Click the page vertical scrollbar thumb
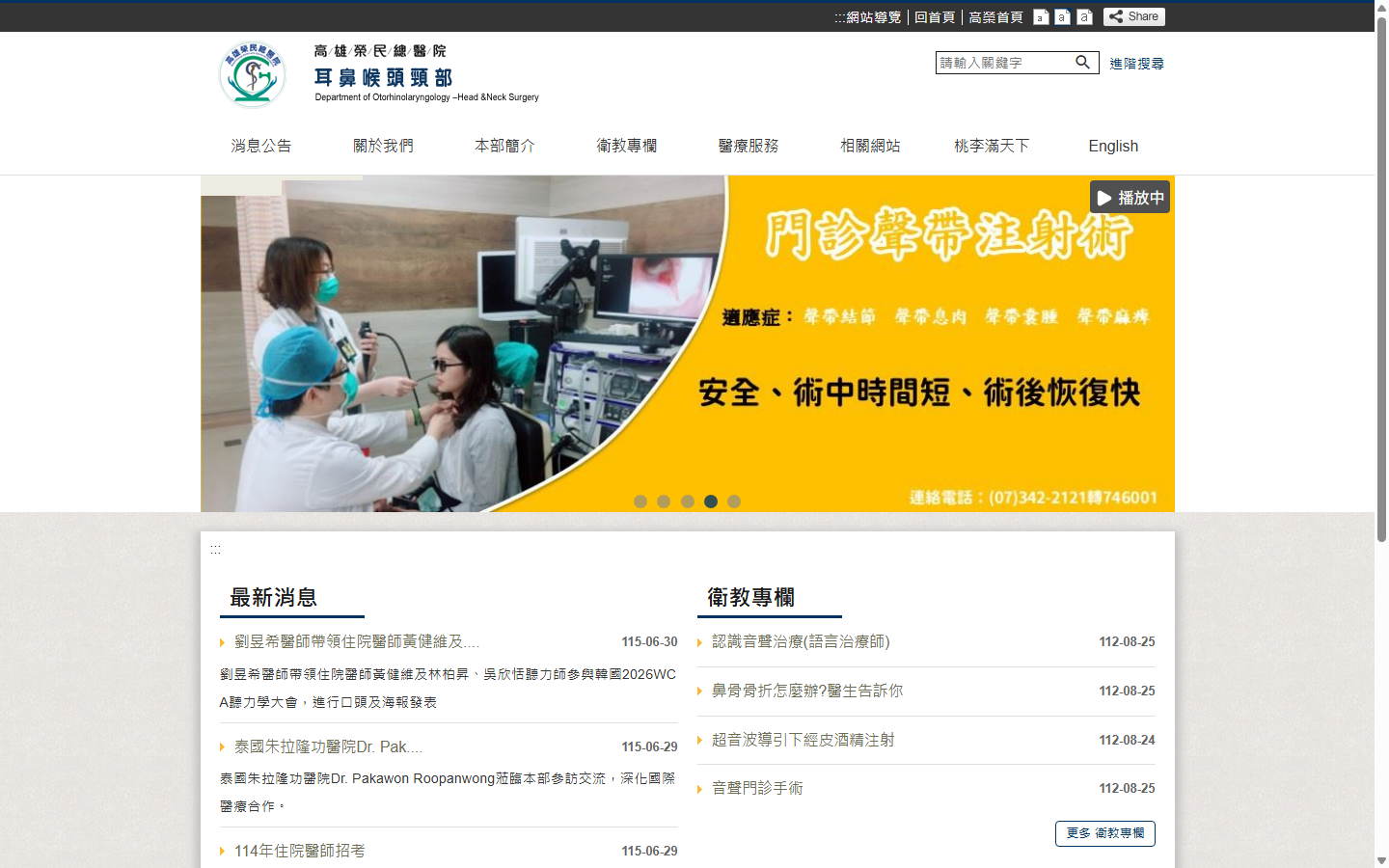 1381,280
